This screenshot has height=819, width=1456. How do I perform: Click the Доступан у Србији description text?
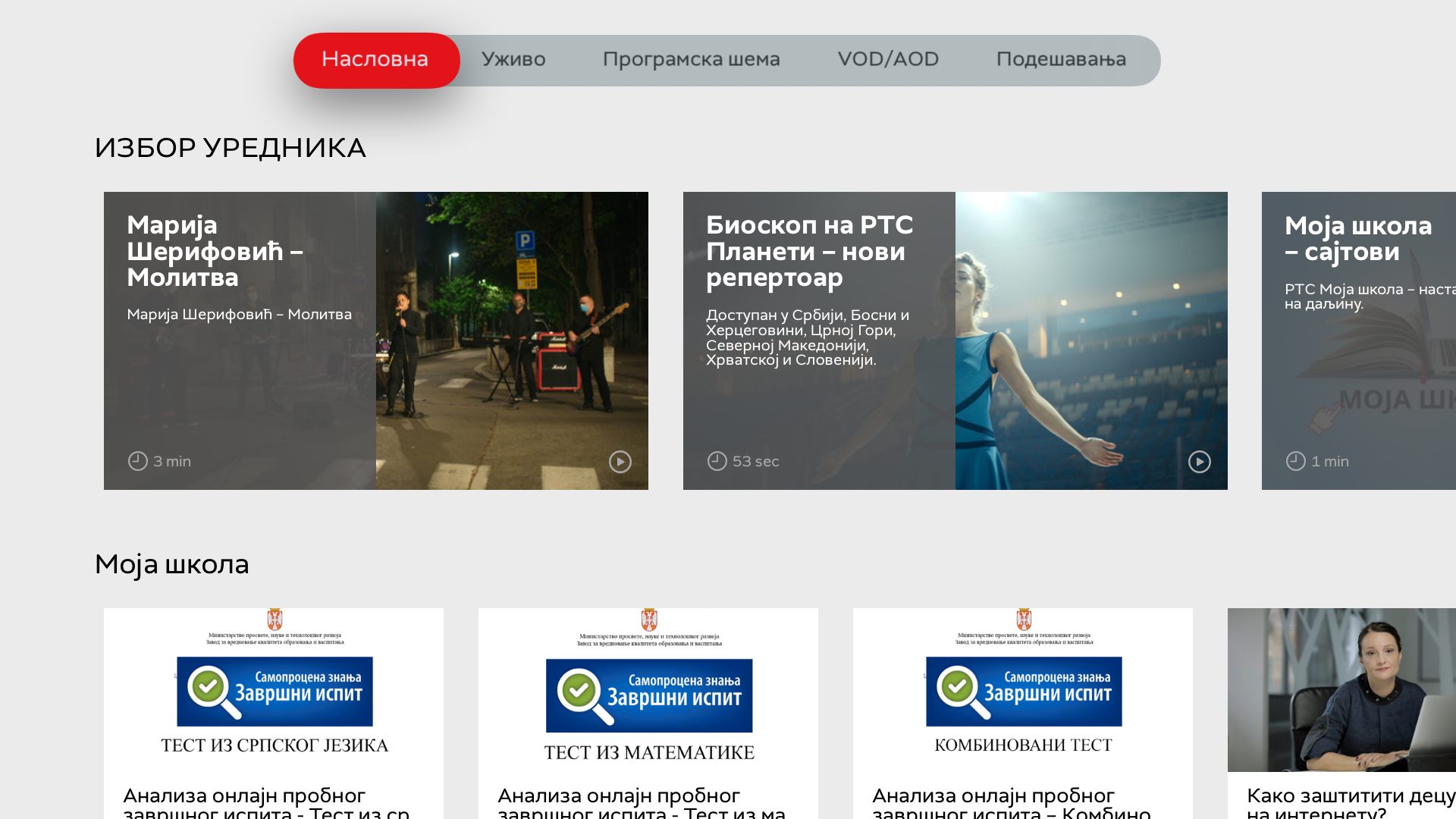[x=808, y=337]
